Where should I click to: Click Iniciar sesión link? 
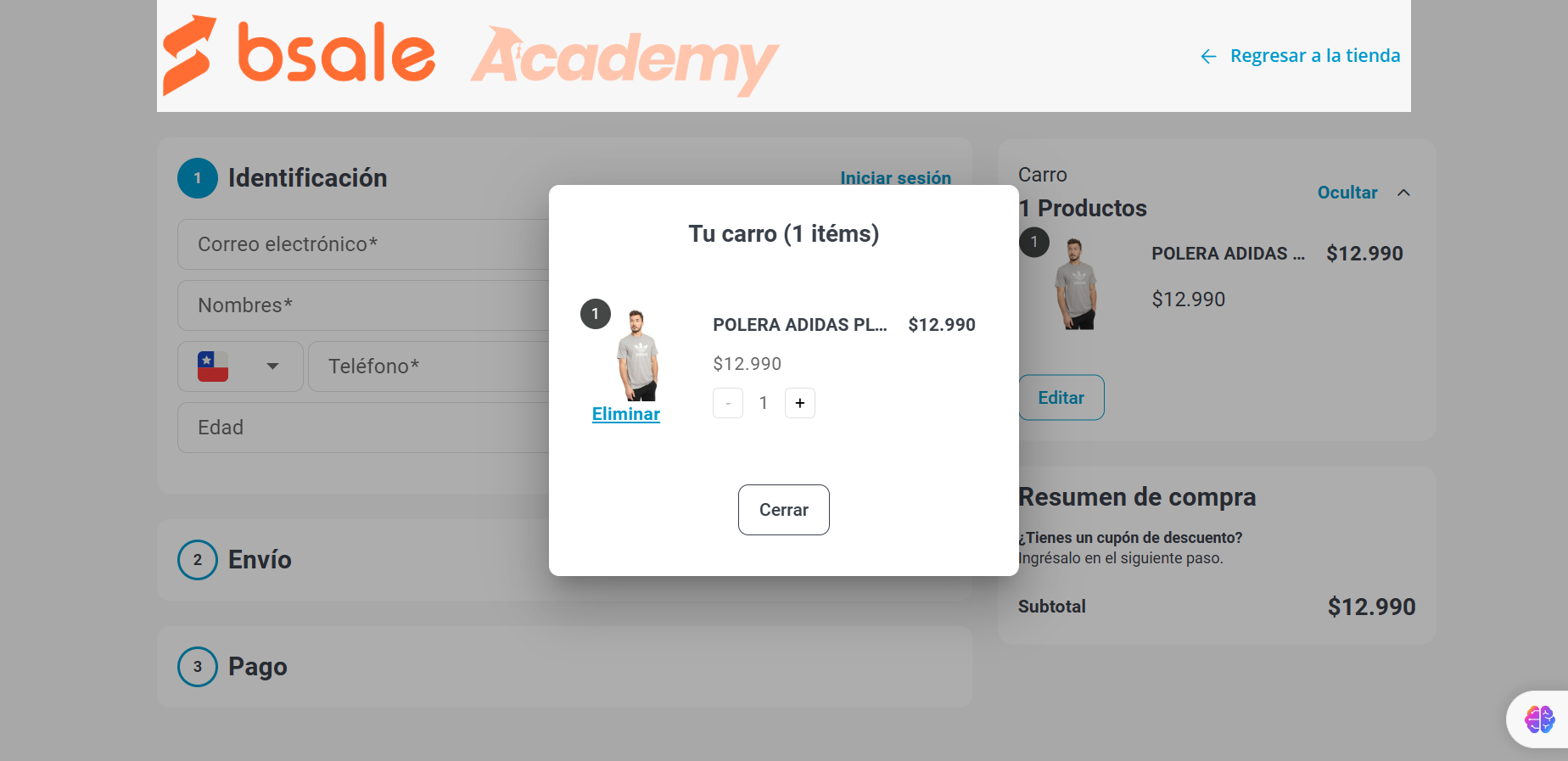[896, 178]
